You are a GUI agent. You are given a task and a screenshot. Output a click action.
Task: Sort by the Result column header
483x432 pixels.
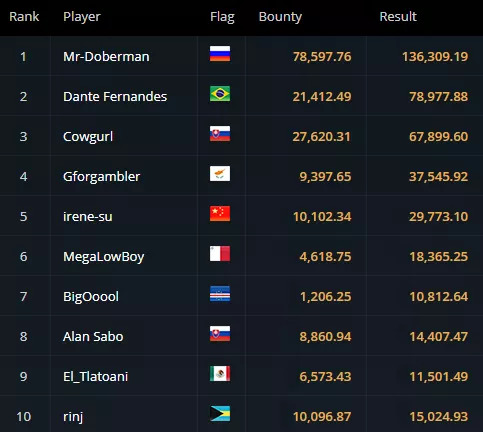point(398,16)
